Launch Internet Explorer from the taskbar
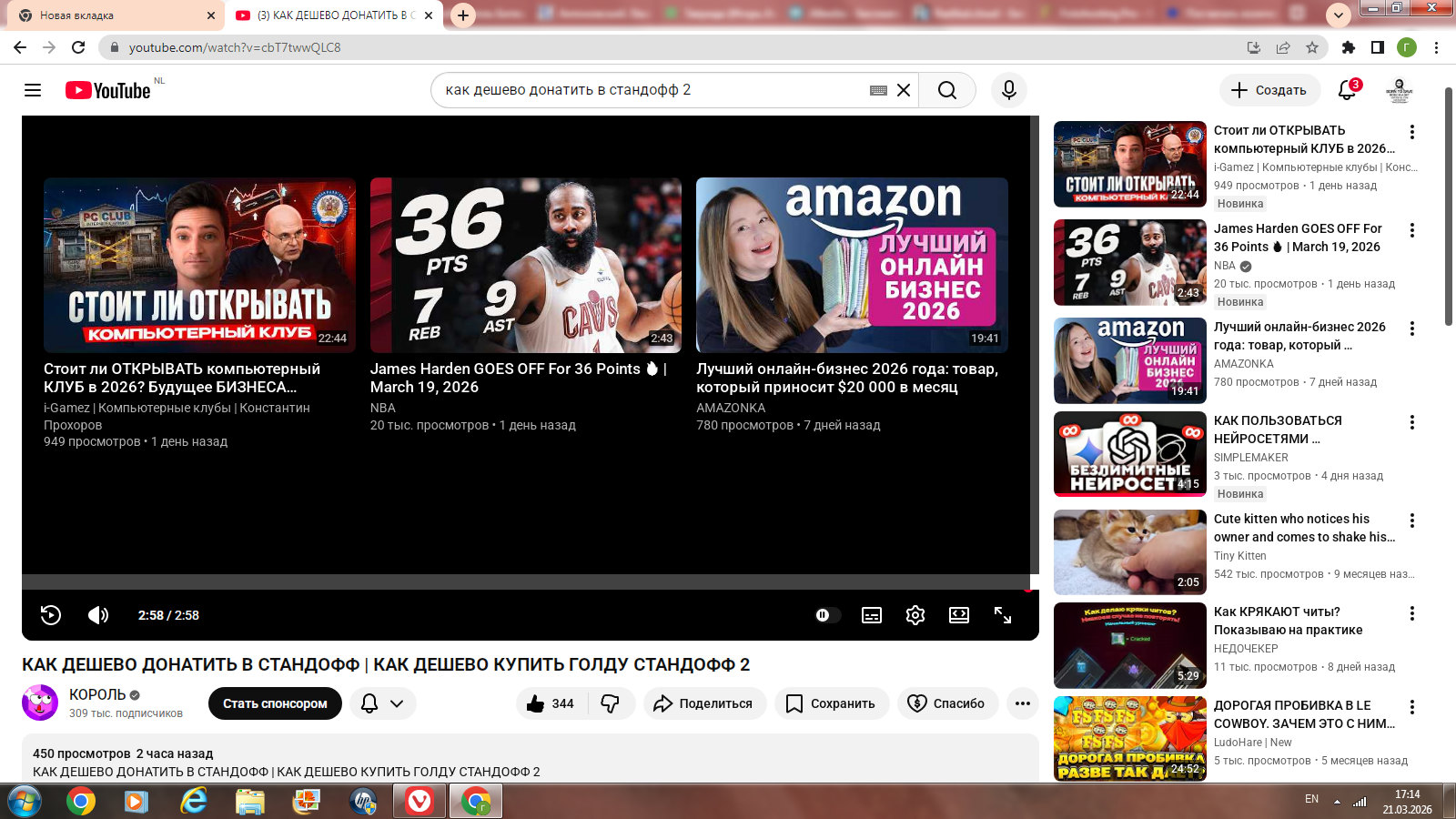 [x=193, y=802]
